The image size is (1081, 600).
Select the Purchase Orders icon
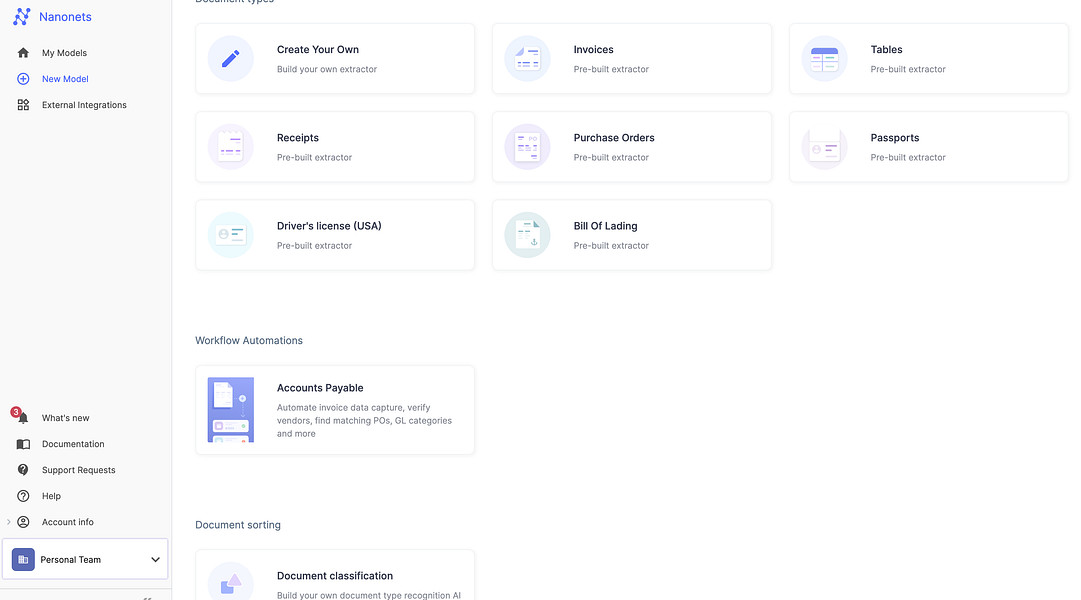(x=527, y=146)
